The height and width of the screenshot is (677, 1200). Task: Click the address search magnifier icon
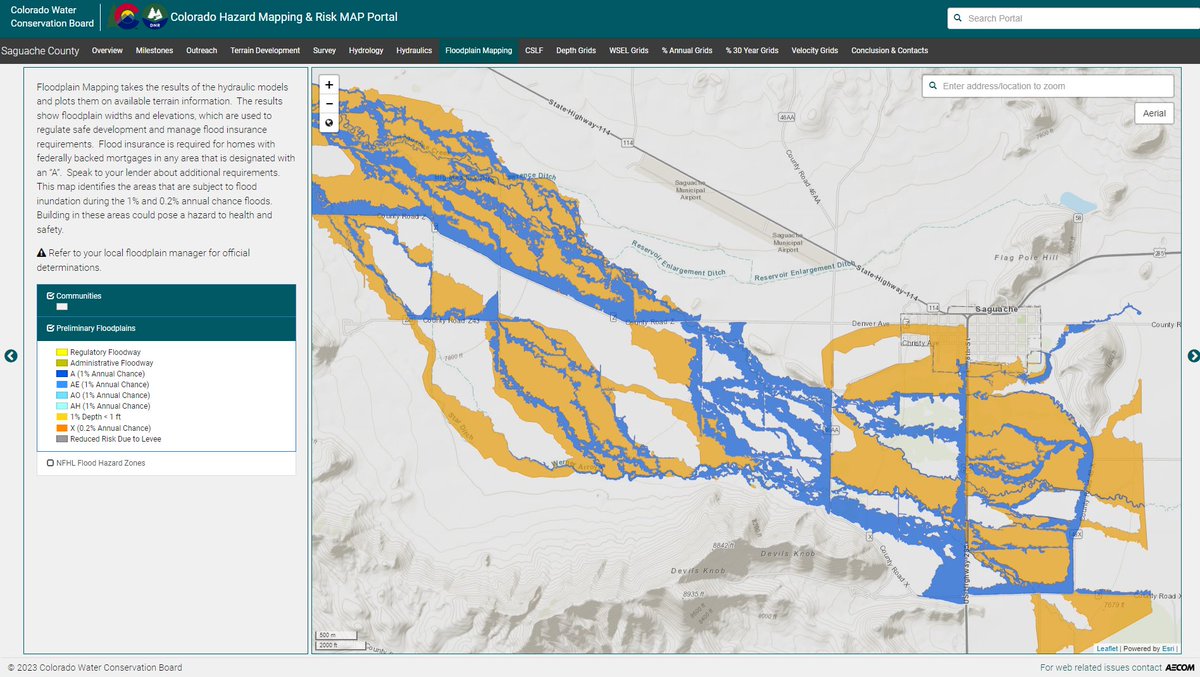pyautogui.click(x=933, y=86)
